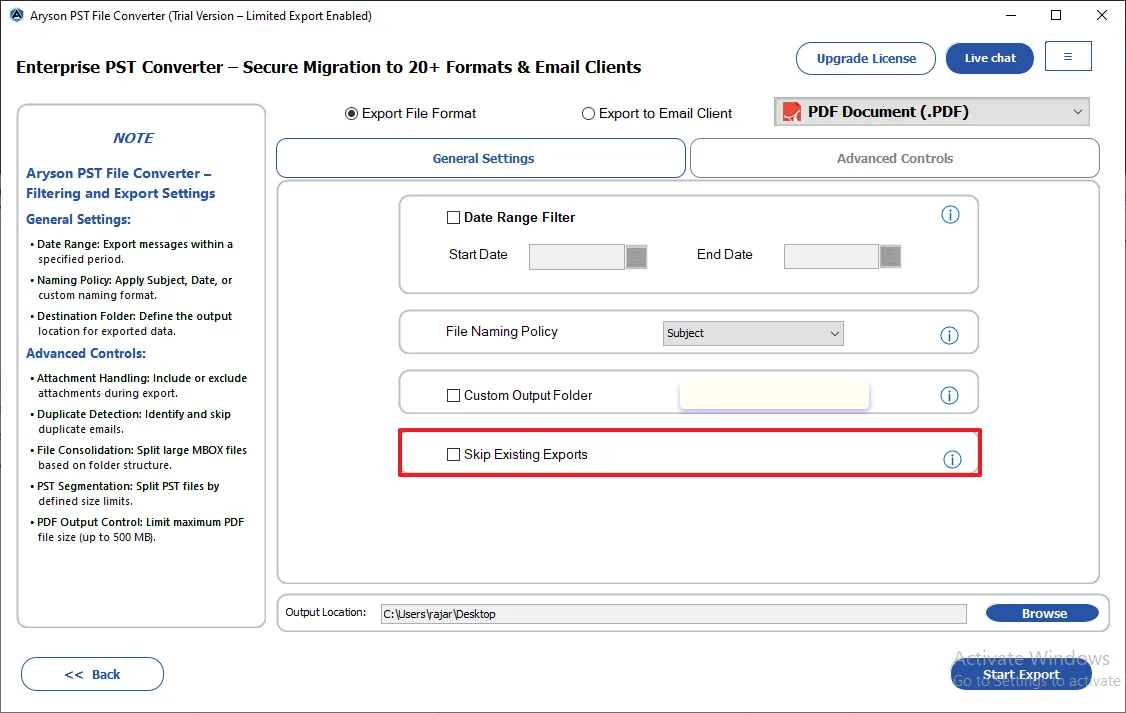
Task: Select the Export File Format radio button
Action: point(351,113)
